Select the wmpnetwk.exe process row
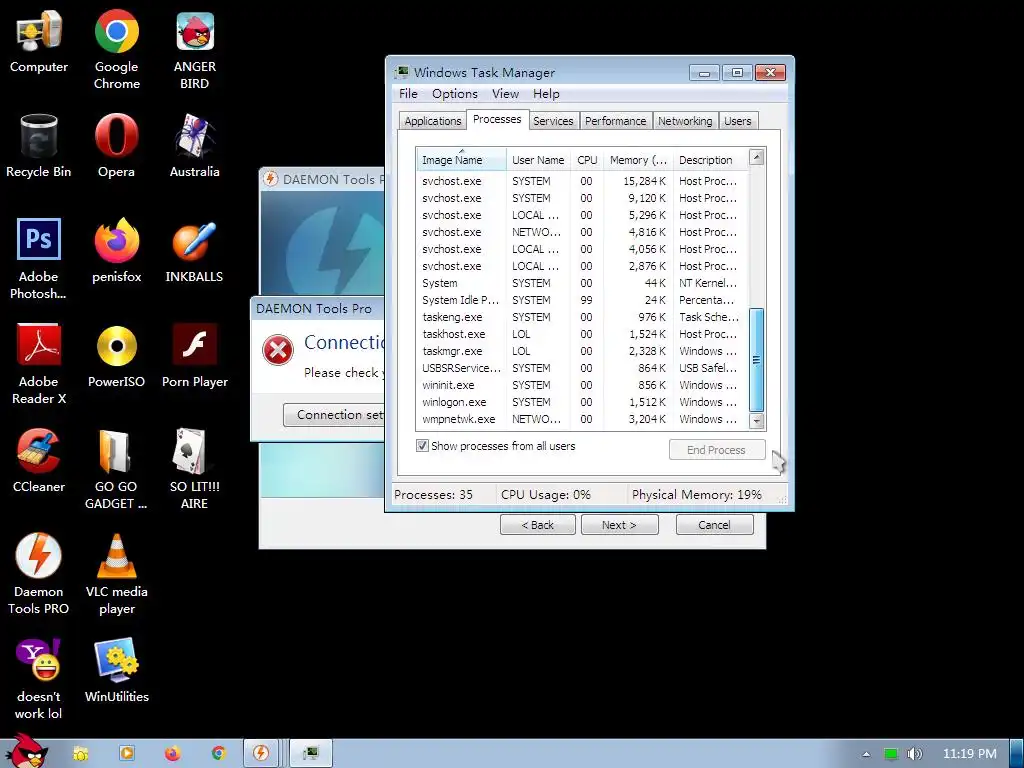Viewport: 1024px width, 768px height. pos(582,419)
